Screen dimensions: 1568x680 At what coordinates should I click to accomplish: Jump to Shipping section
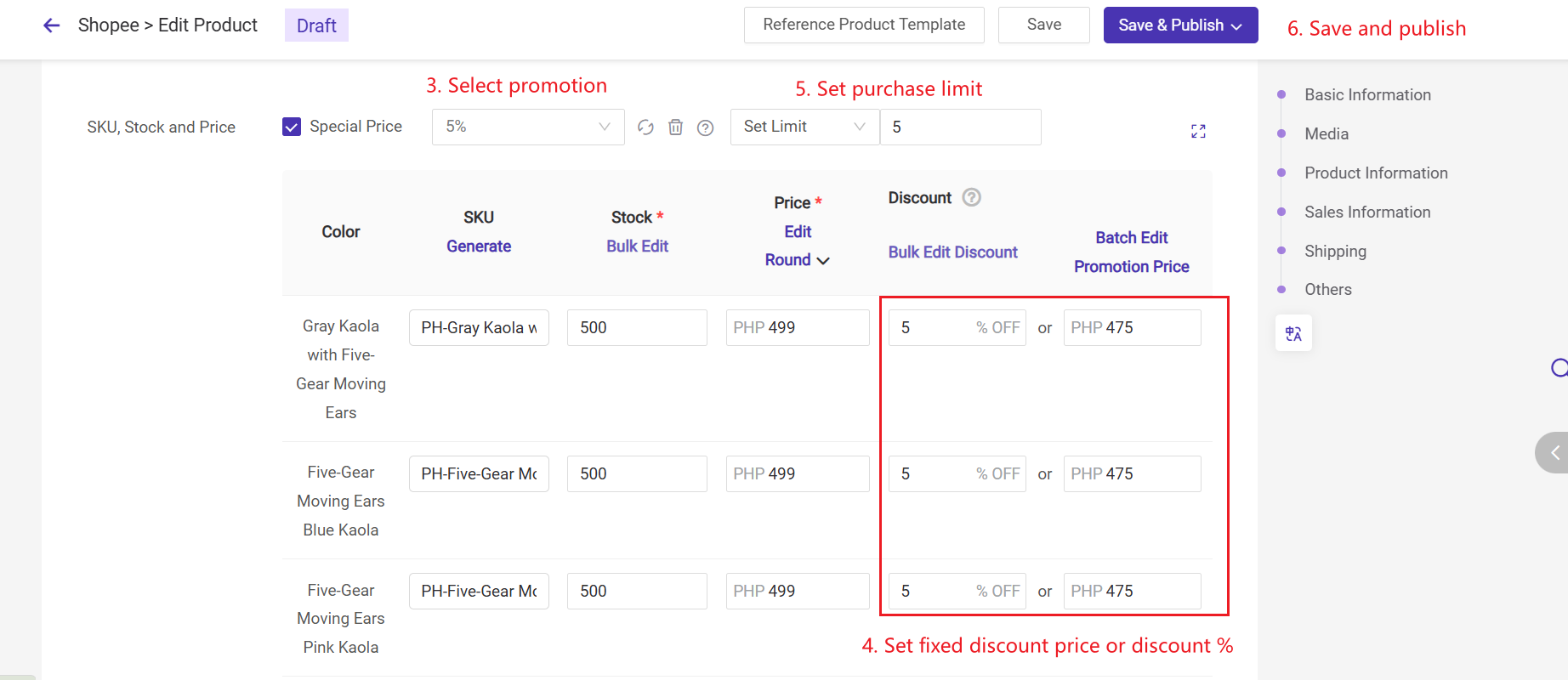click(1335, 251)
